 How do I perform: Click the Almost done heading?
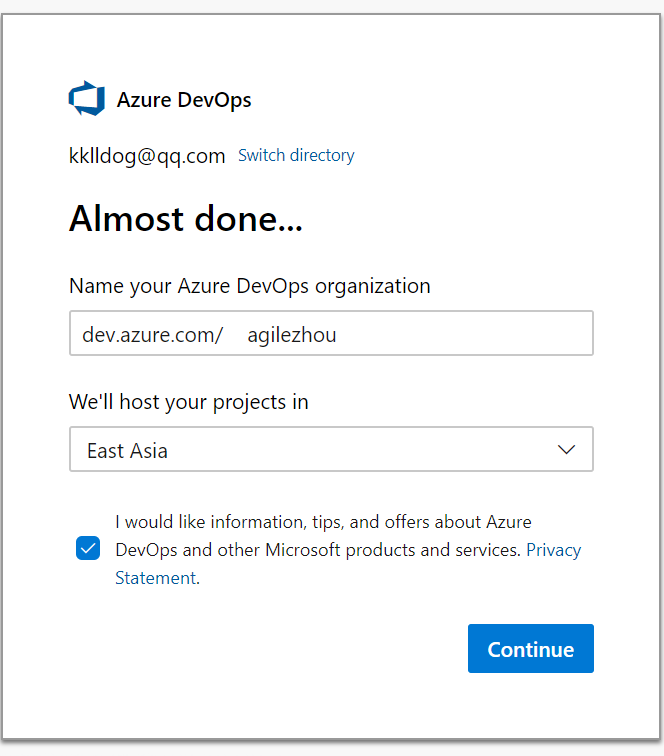186,219
